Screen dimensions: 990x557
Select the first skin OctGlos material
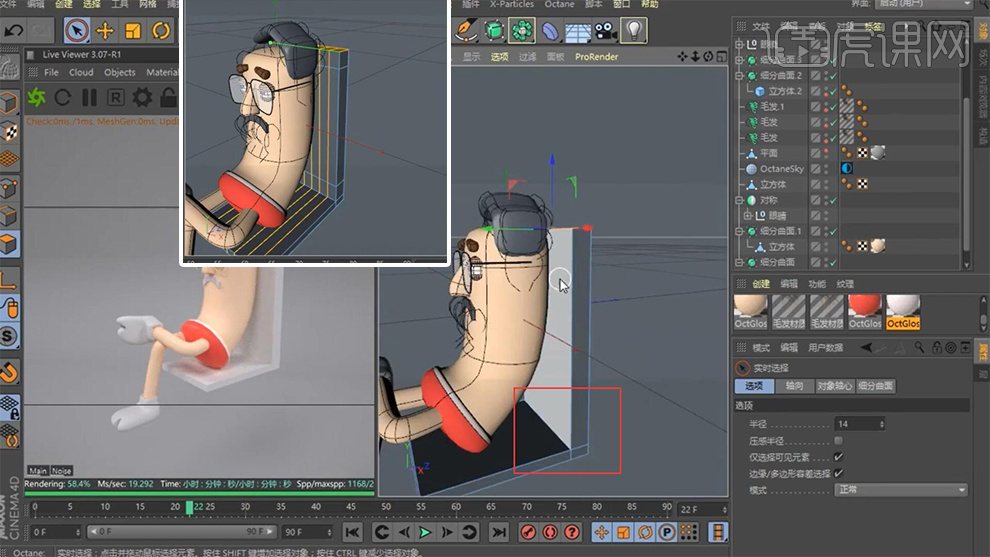click(x=751, y=312)
